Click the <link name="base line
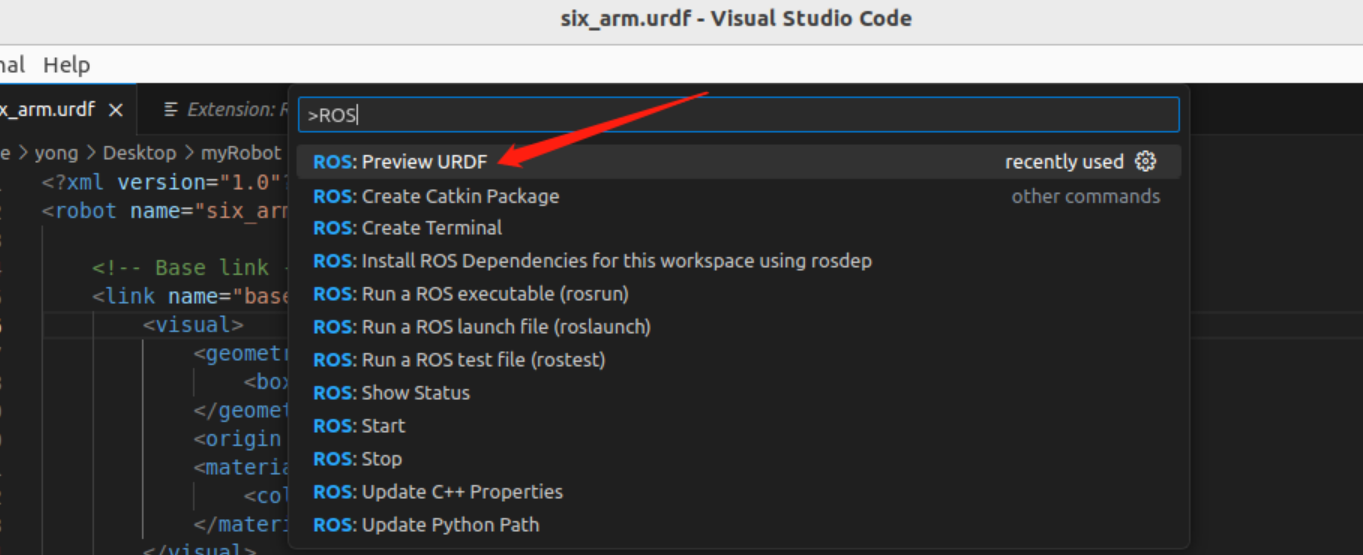This screenshot has height=555, width=1363. pyautogui.click(x=190, y=296)
